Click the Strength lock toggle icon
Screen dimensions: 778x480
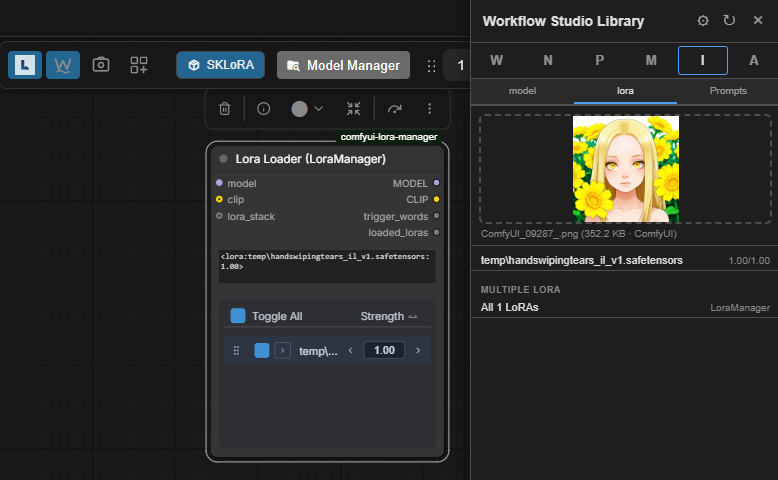(x=413, y=317)
